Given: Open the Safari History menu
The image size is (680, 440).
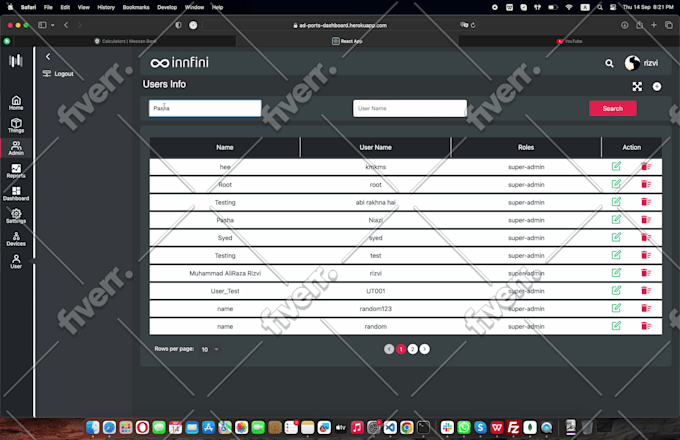Looking at the screenshot, I should click(x=106, y=7).
